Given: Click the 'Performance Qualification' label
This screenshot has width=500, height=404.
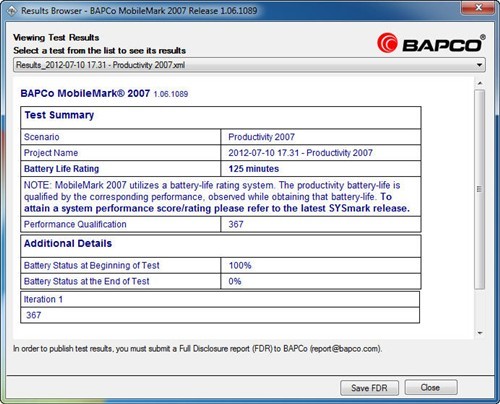Looking at the screenshot, I should [x=75, y=224].
